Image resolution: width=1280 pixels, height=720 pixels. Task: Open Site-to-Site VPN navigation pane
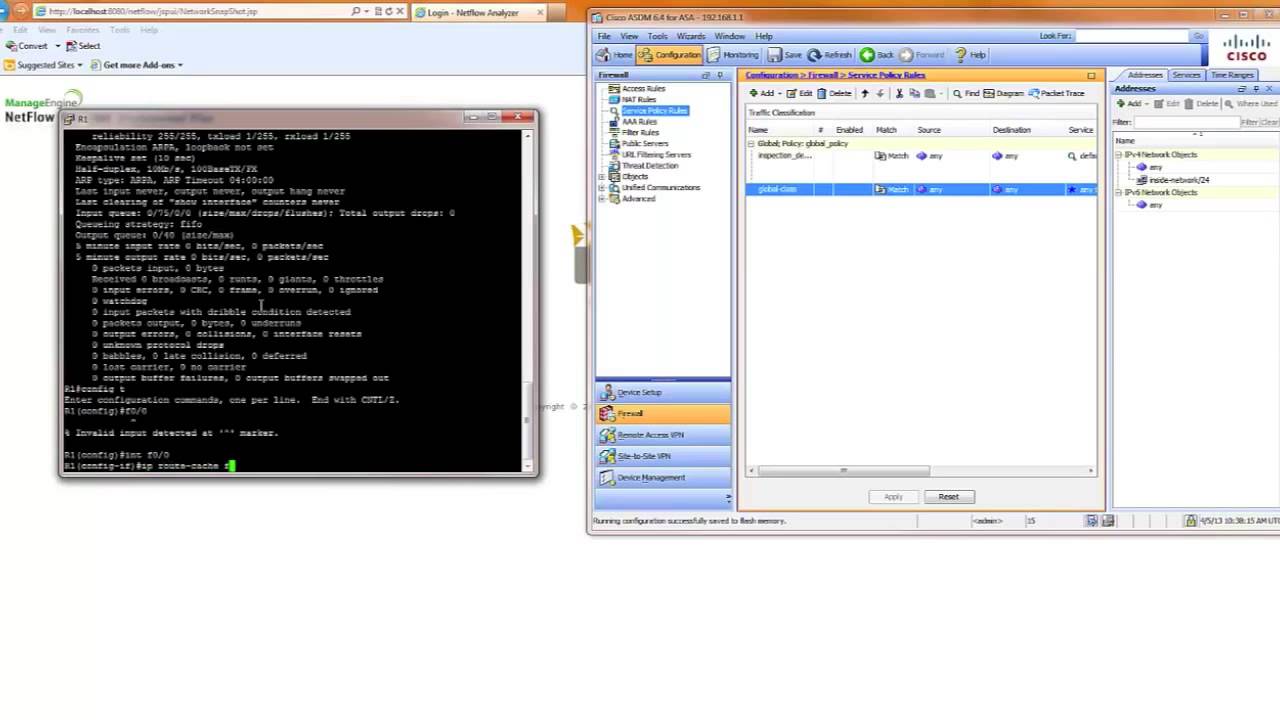click(x=663, y=455)
